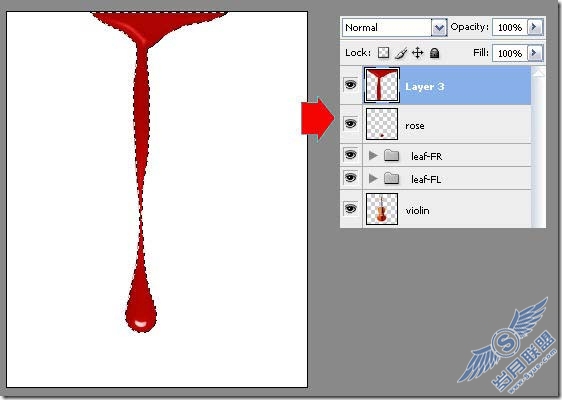This screenshot has width=562, height=400.
Task: Expand the leaf-FL group triangle
Action: coord(373,178)
